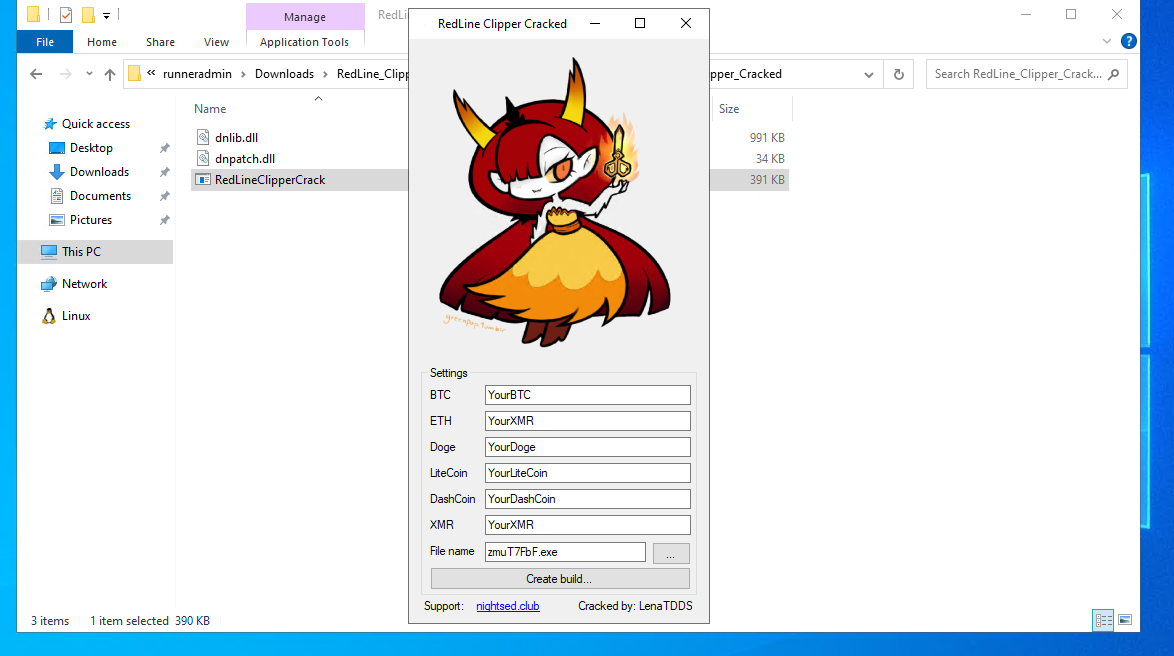Open the View ribbon tab
Screen dimensions: 1174x656
click(x=216, y=42)
